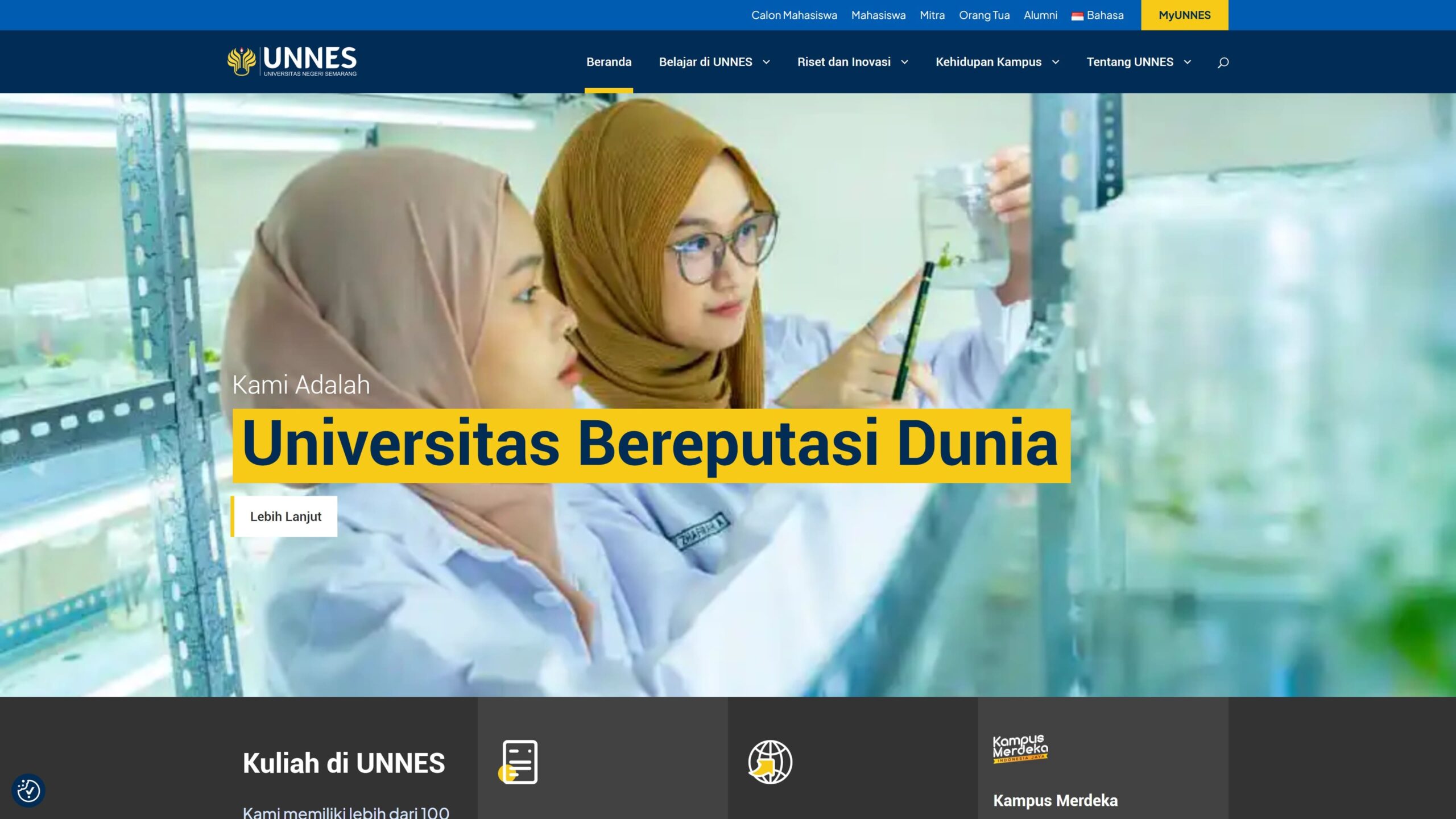This screenshot has width=1456, height=819.
Task: Click the Lebih Lanjut button
Action: click(284, 516)
